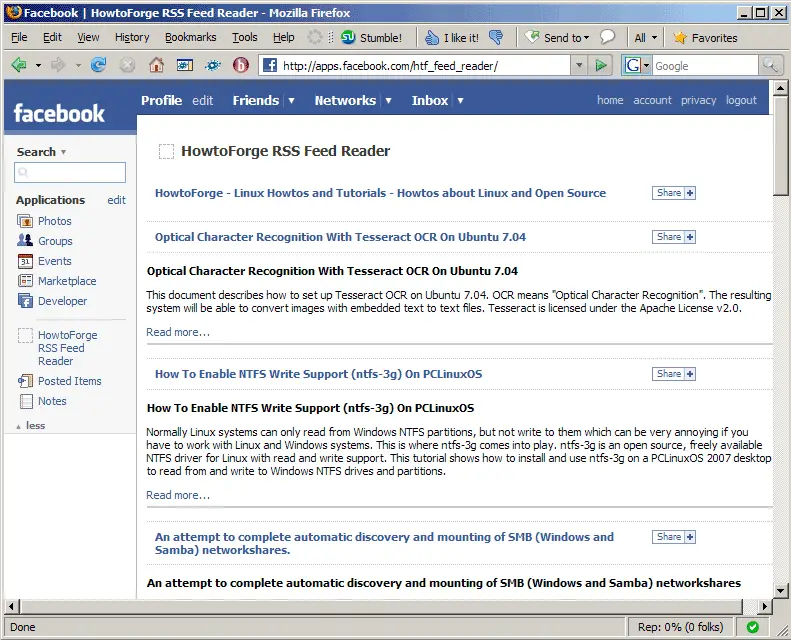This screenshot has width=791, height=640.
Task: Open the Tools menu
Action: click(245, 37)
